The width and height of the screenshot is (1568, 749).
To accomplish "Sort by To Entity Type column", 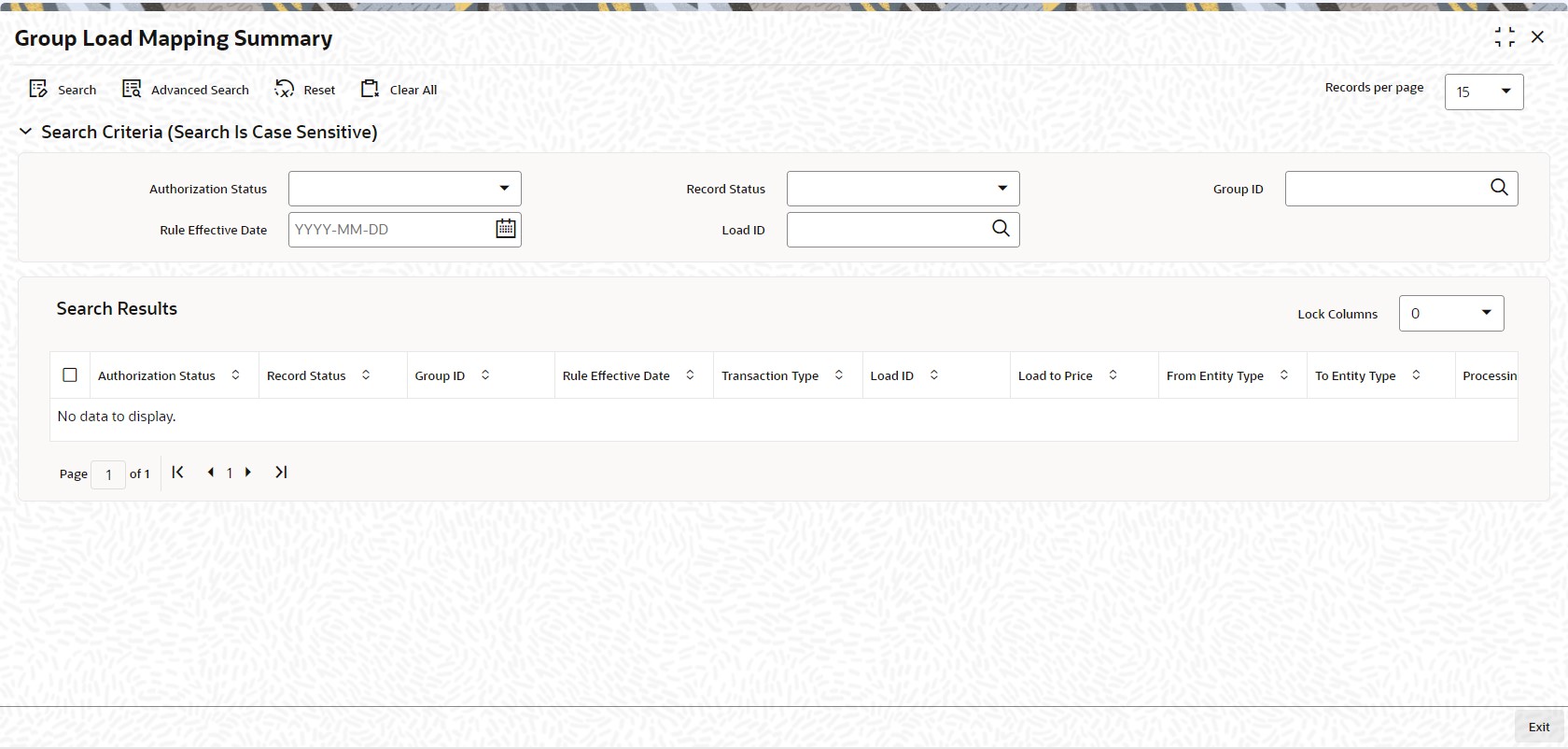I will 1416,375.
